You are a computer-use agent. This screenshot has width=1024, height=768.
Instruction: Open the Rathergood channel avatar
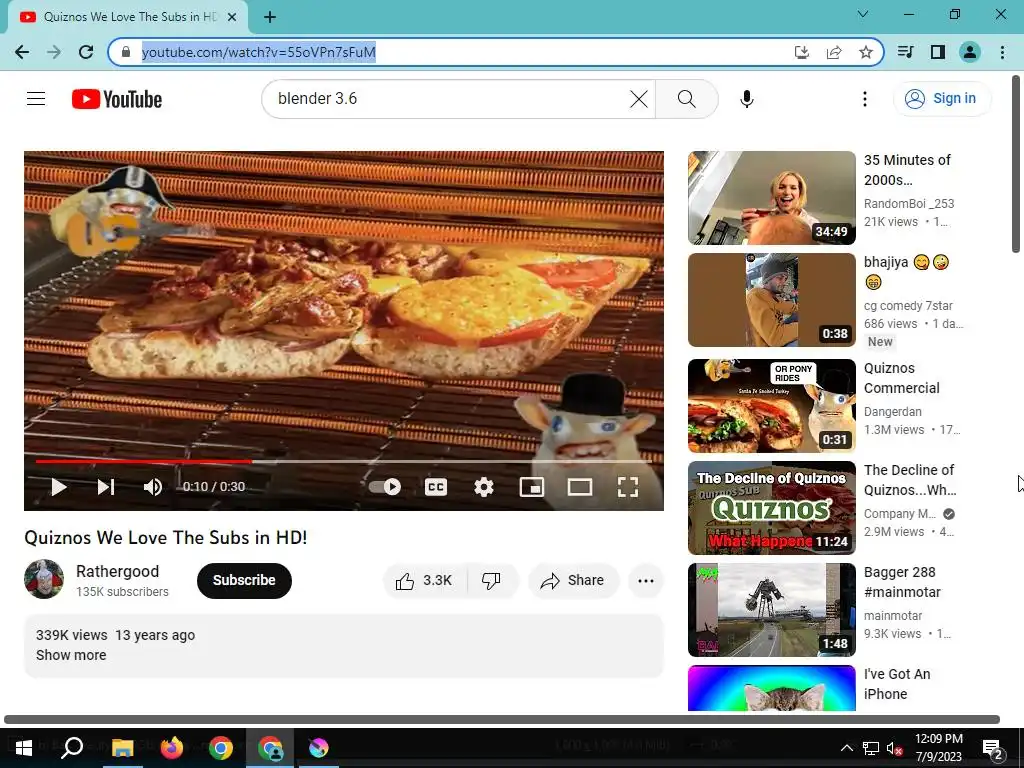44,579
